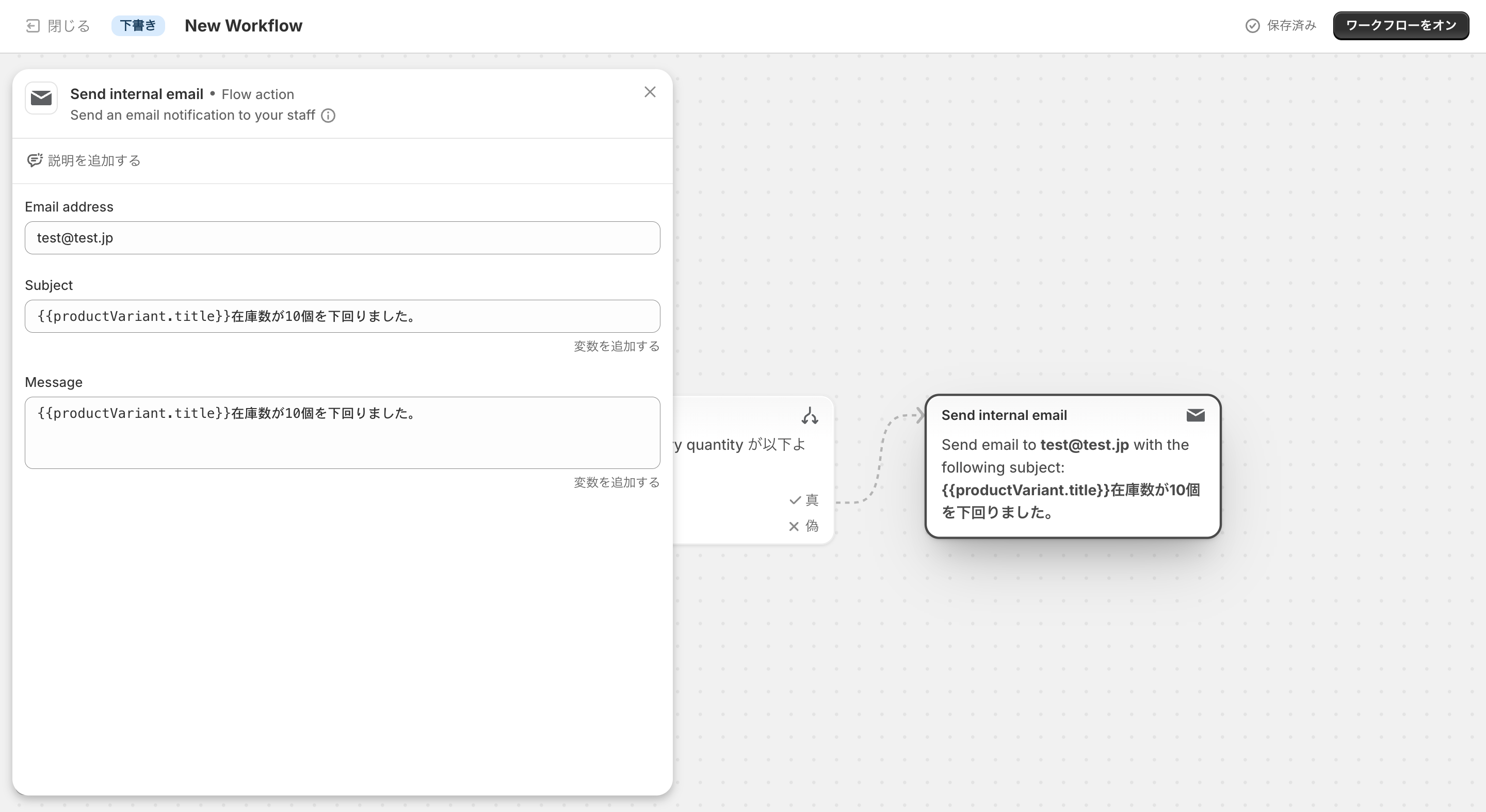The width and height of the screenshot is (1486, 812).
Task: Select the Send internal email node on canvas
Action: coord(1073,467)
